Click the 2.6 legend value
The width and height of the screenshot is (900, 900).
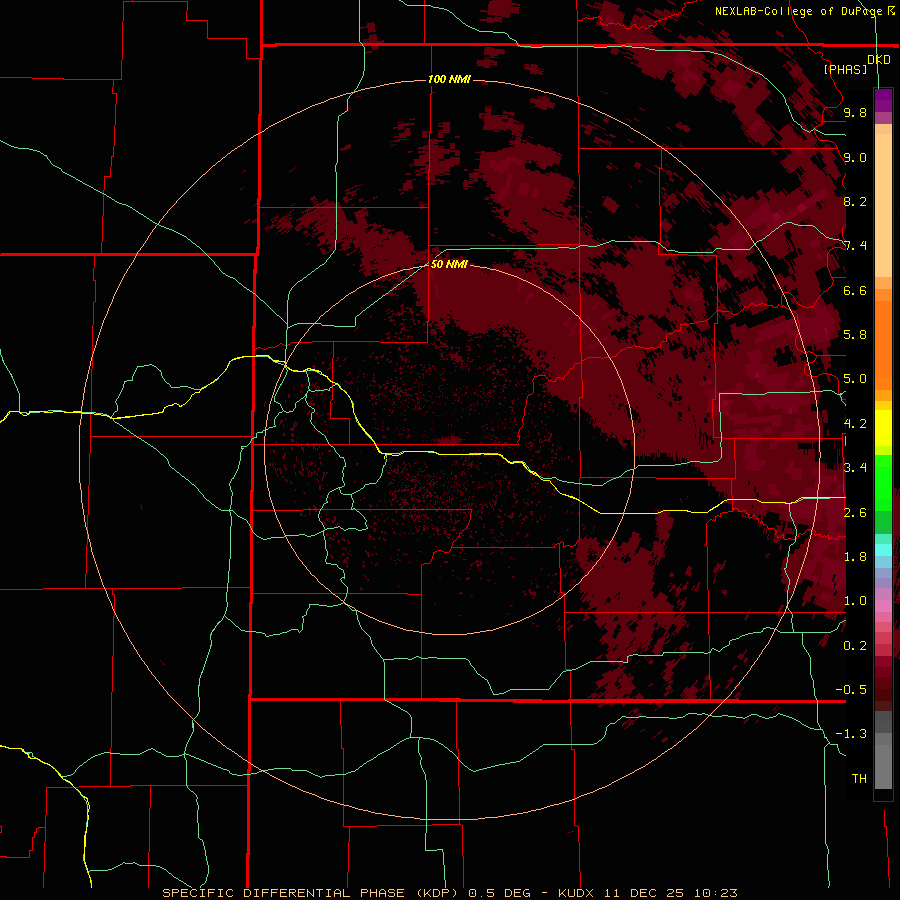855,513
